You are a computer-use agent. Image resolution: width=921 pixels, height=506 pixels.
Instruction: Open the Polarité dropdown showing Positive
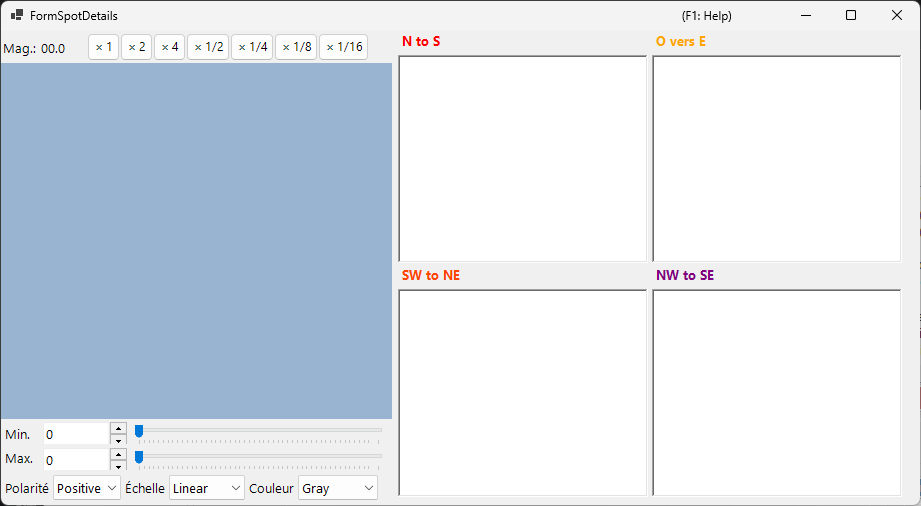click(x=87, y=488)
